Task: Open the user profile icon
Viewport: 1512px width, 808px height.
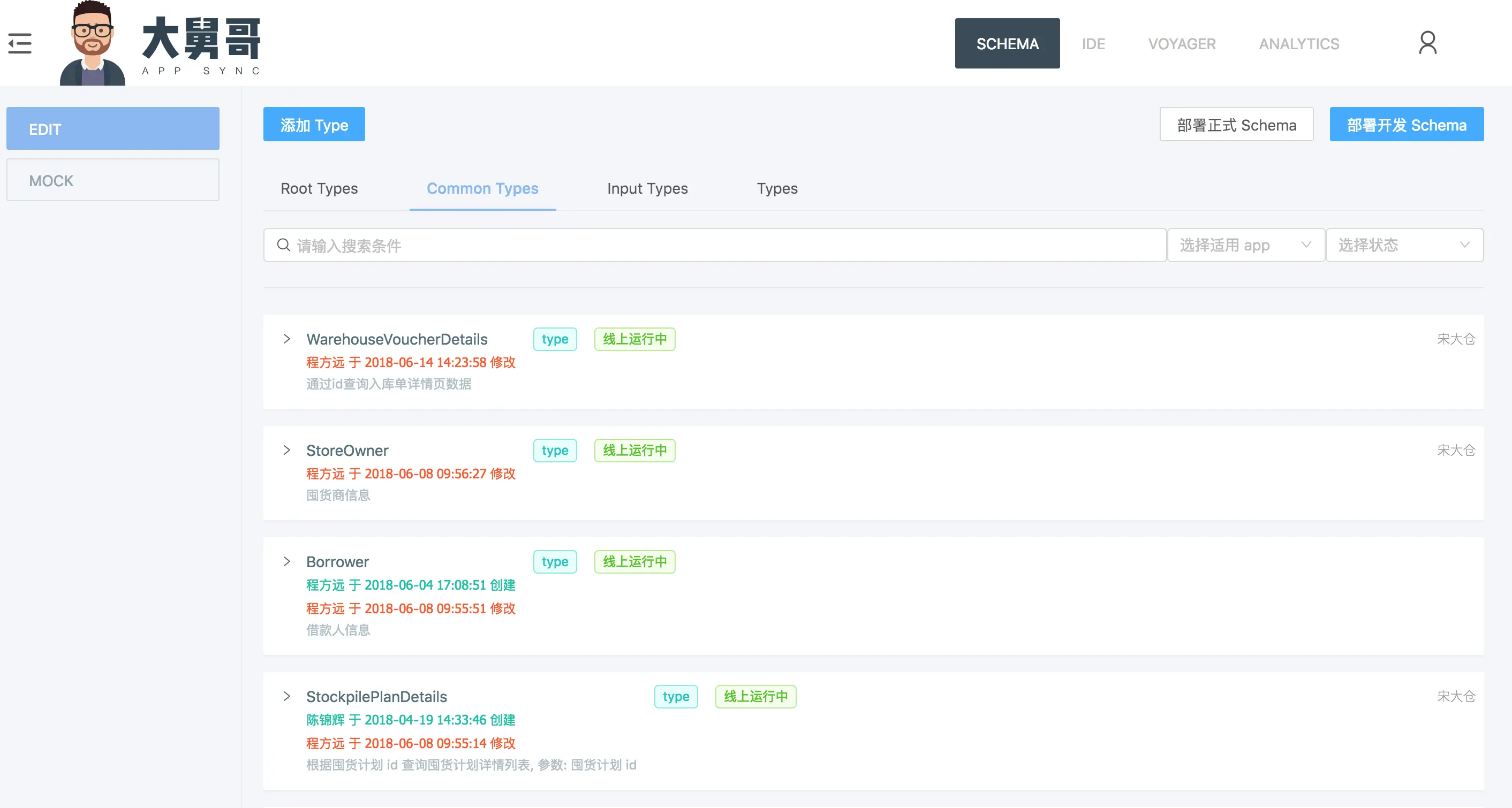Action: point(1427,43)
